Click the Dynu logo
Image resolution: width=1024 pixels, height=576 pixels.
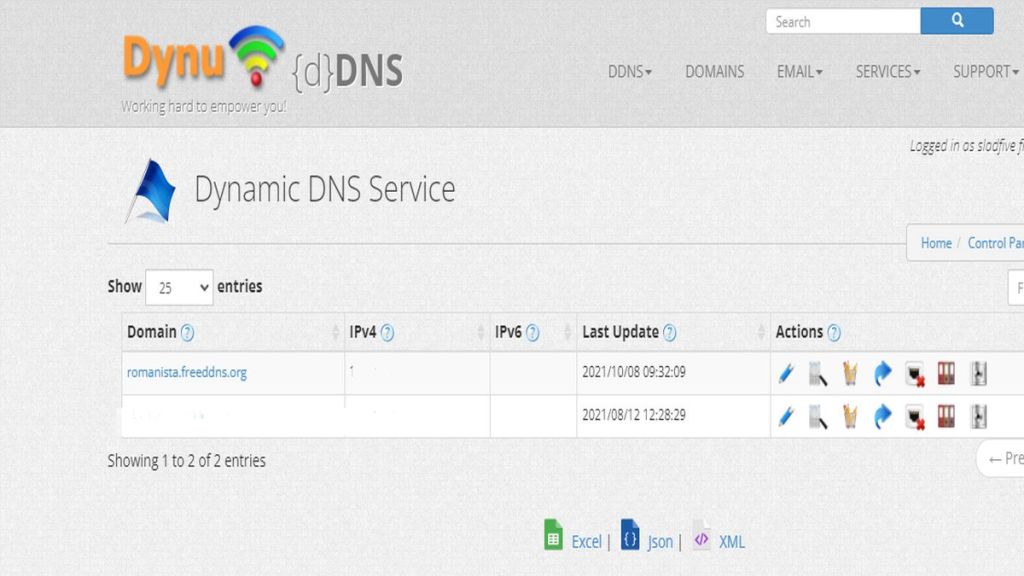[x=204, y=57]
